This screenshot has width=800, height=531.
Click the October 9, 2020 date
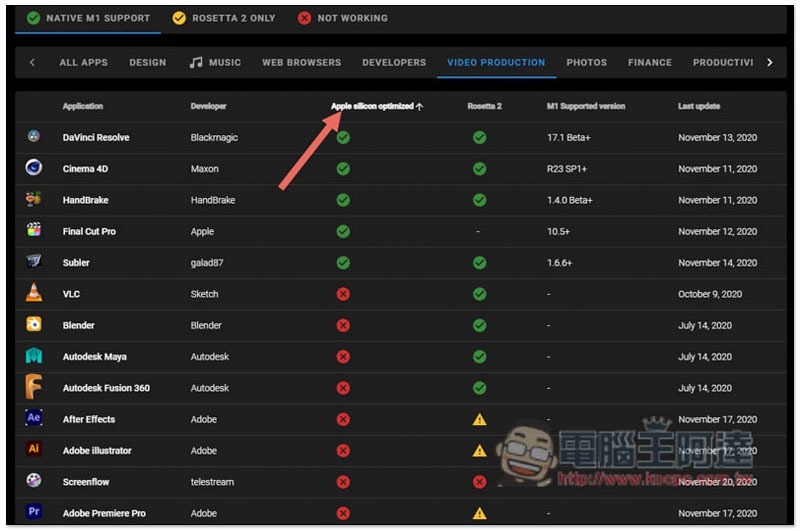pos(710,294)
